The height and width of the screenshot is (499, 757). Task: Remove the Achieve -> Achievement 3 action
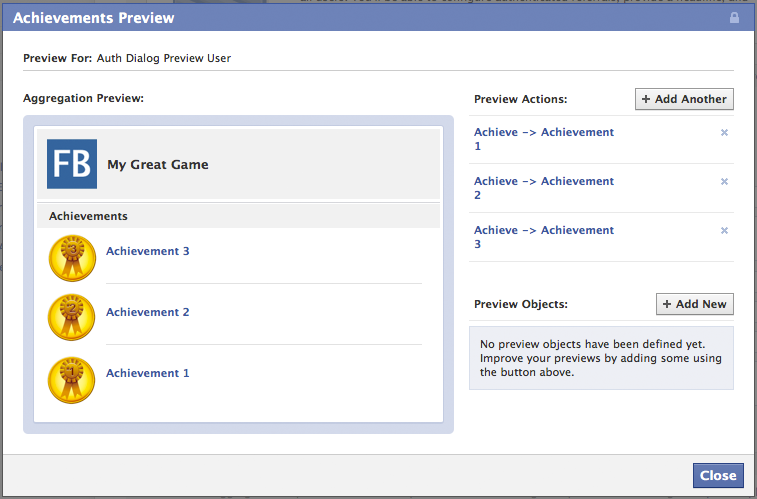(724, 230)
